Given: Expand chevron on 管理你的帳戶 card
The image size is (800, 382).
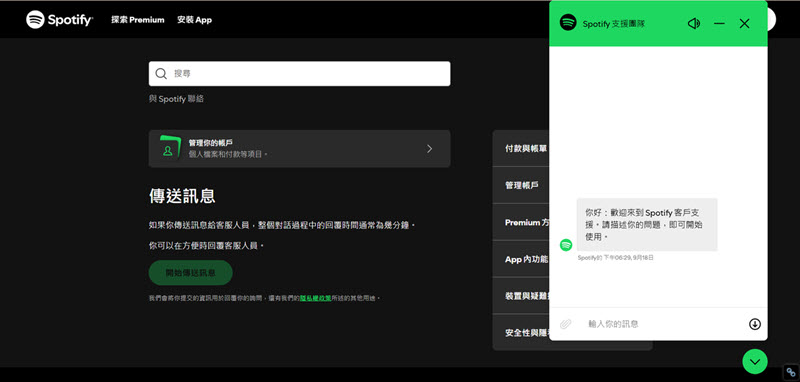Looking at the screenshot, I should pos(429,148).
